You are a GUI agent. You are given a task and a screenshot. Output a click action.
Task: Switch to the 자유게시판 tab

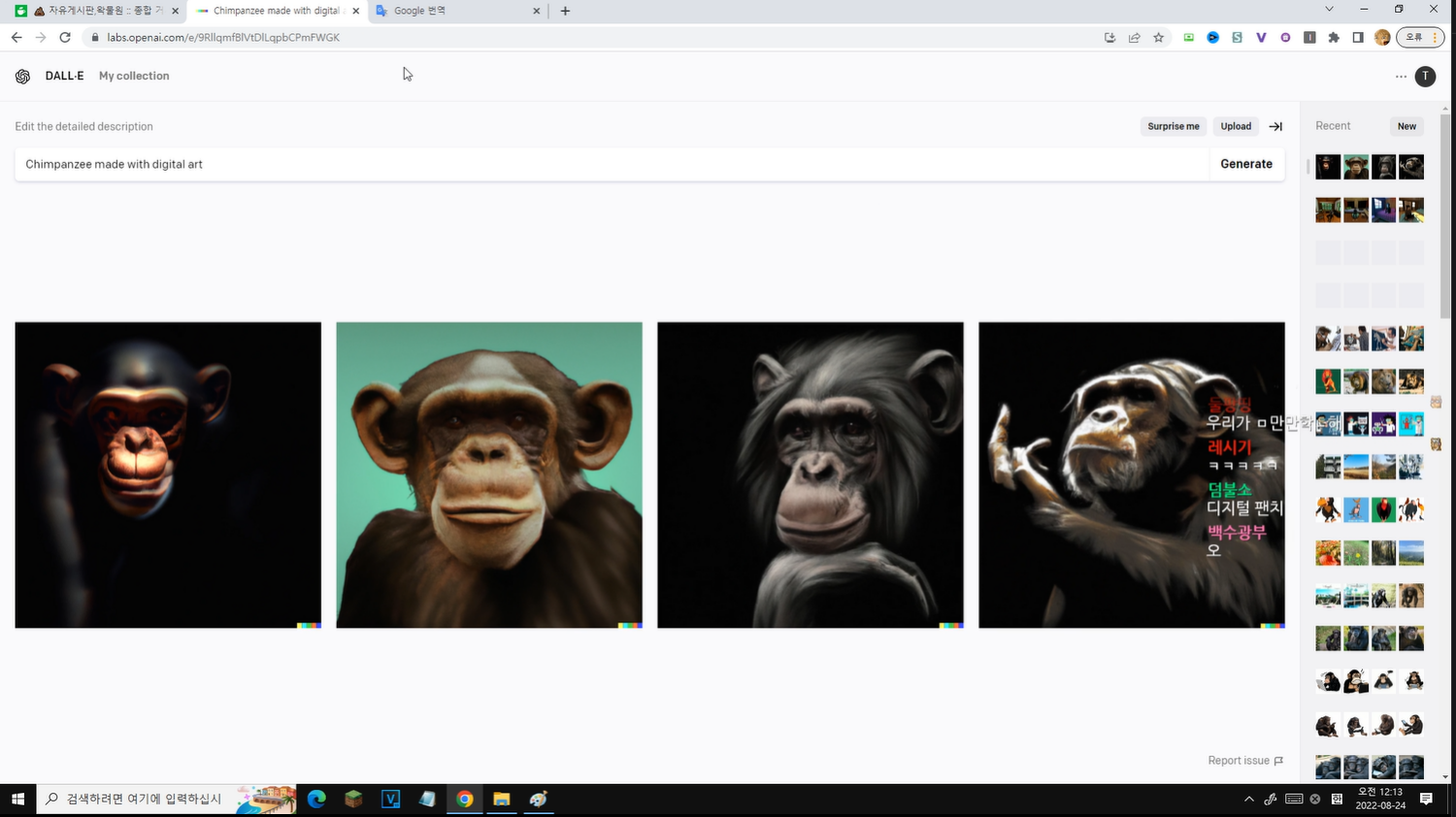[x=97, y=11]
